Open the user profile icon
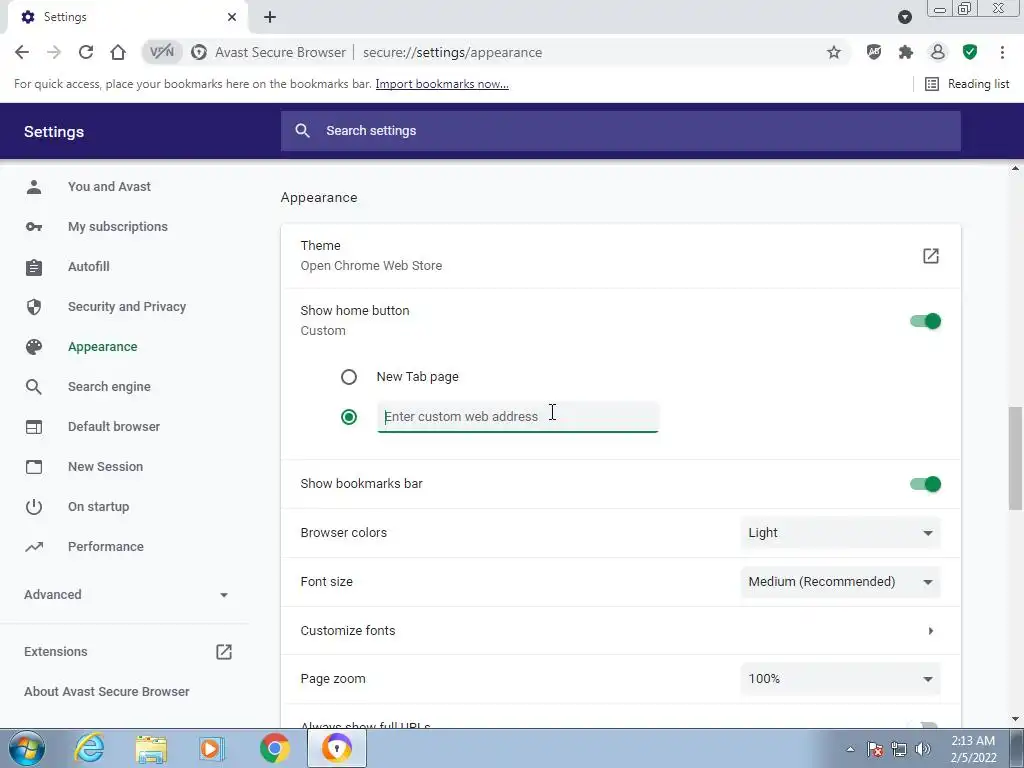 938,52
